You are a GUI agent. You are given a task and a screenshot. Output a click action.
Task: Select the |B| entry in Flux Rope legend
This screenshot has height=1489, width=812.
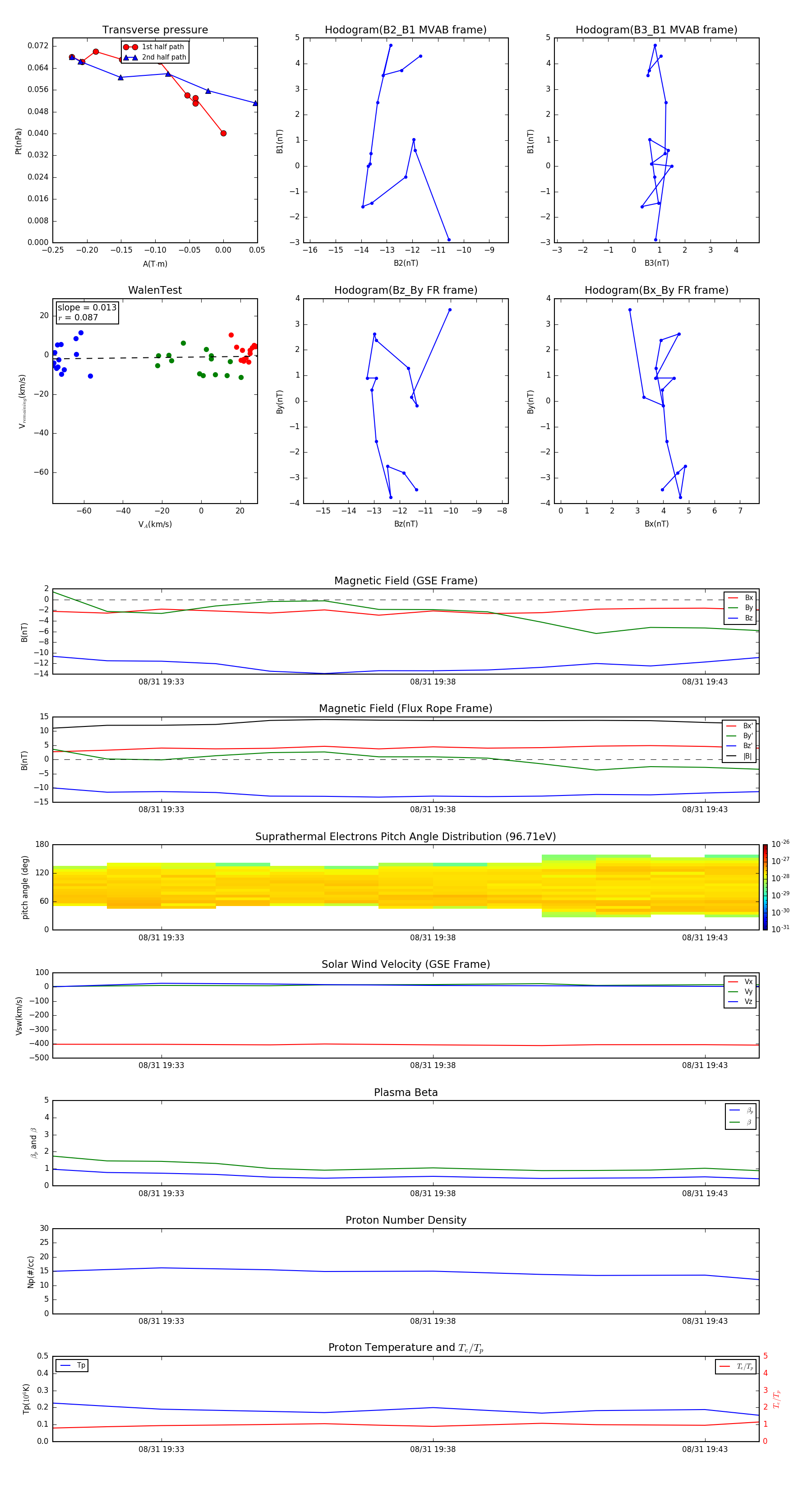740,756
